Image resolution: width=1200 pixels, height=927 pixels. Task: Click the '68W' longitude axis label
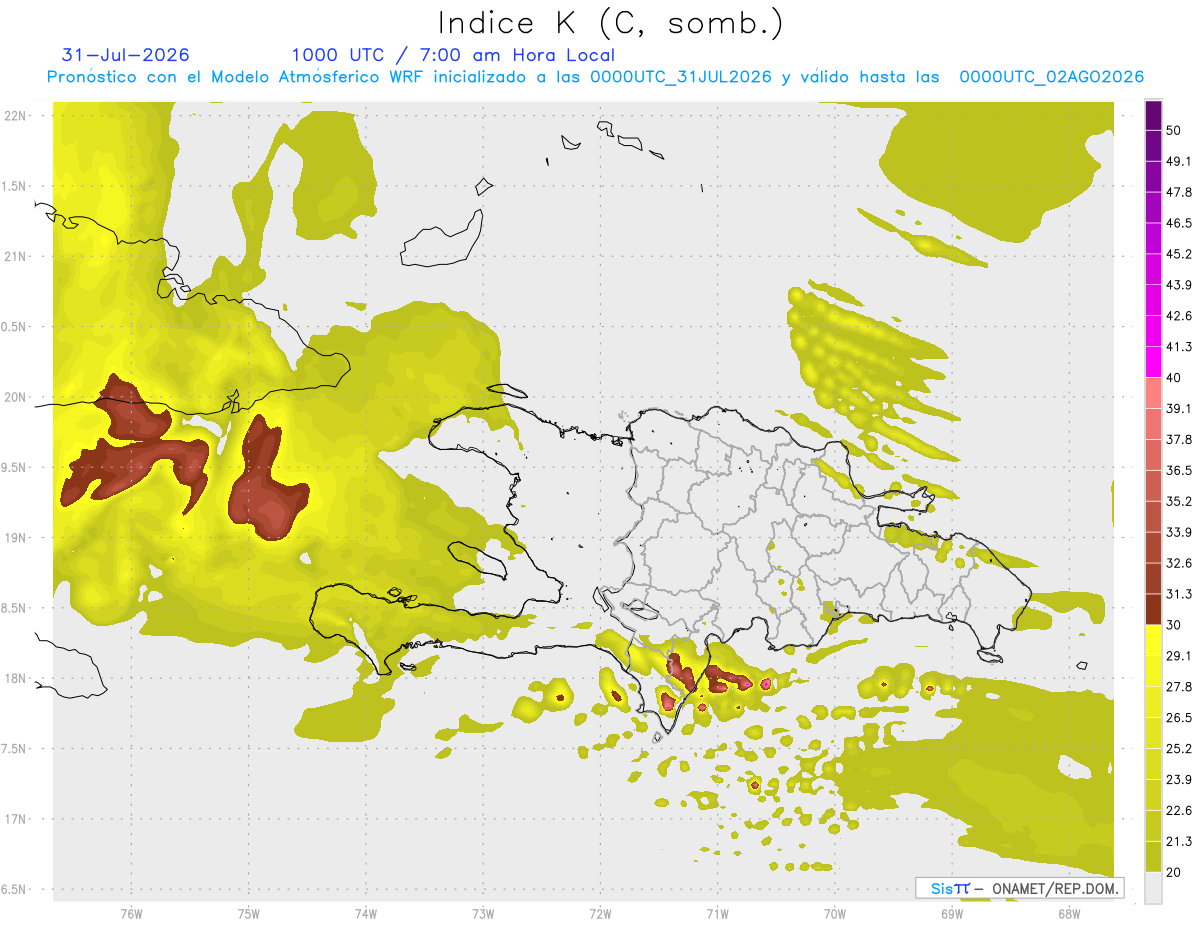click(x=1068, y=913)
